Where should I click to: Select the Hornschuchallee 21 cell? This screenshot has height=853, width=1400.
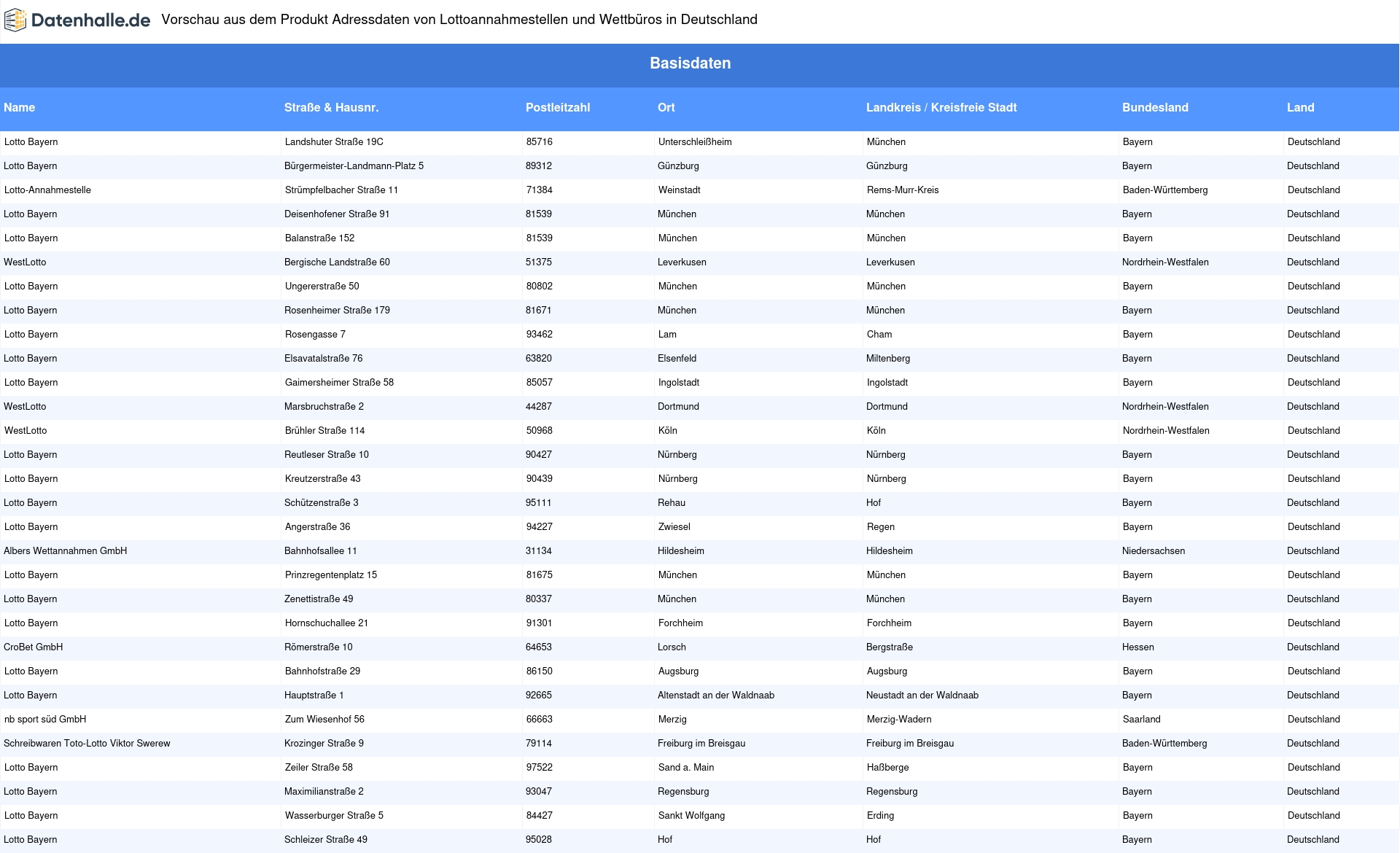pos(327,623)
